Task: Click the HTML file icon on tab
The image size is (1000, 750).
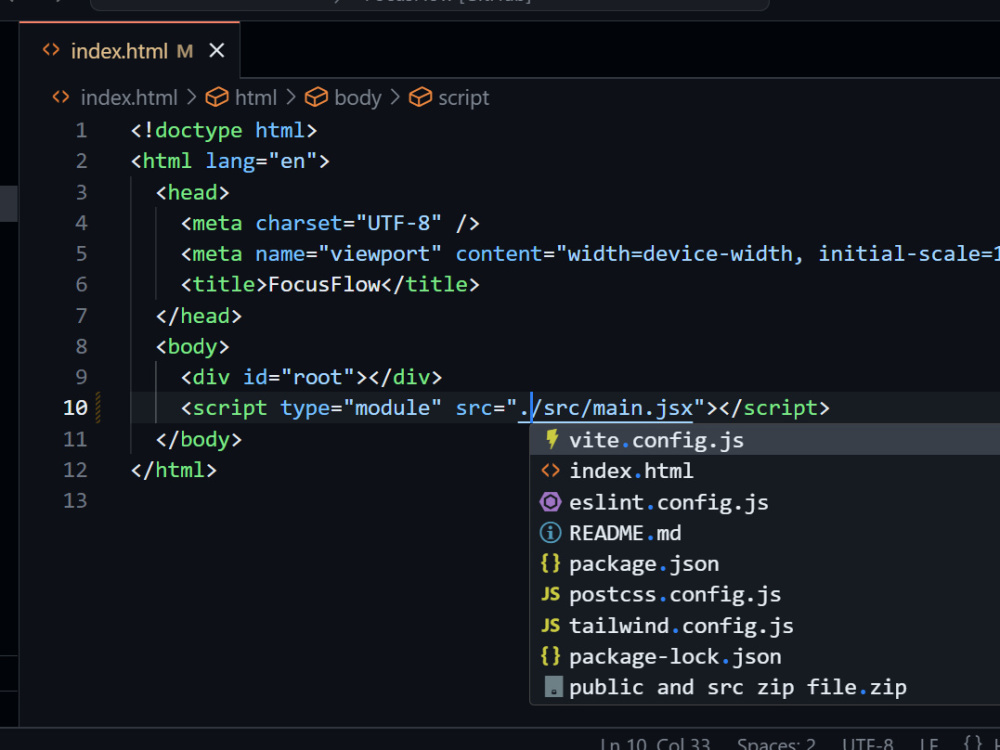Action: 51,50
